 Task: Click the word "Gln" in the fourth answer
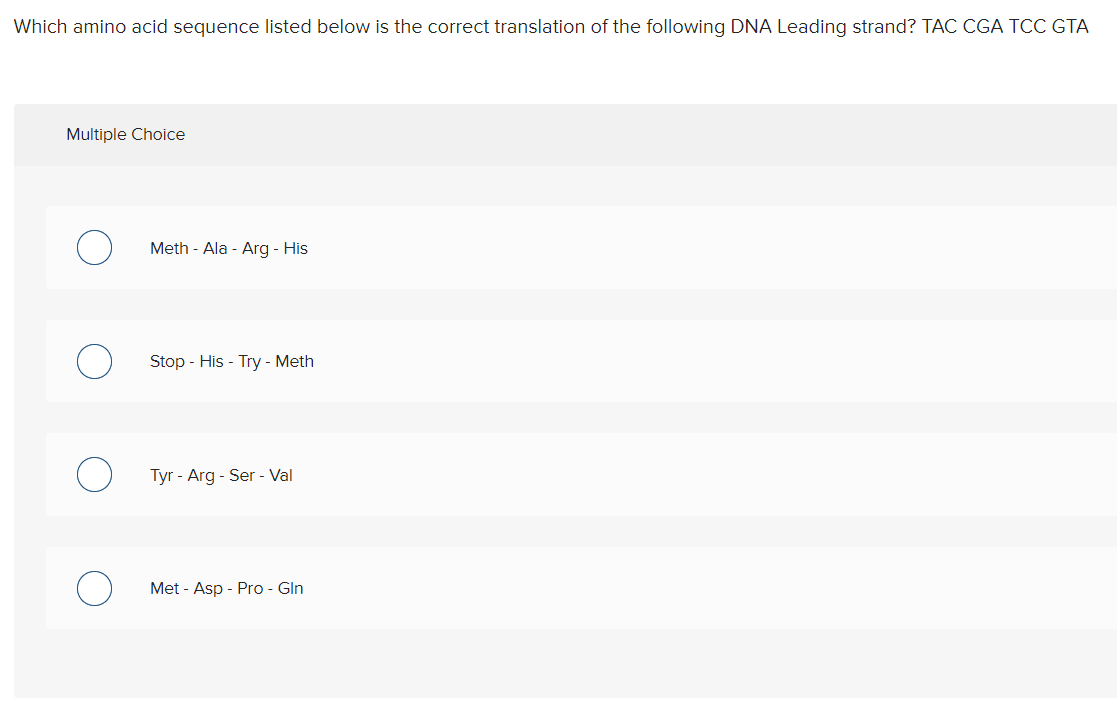click(x=291, y=588)
